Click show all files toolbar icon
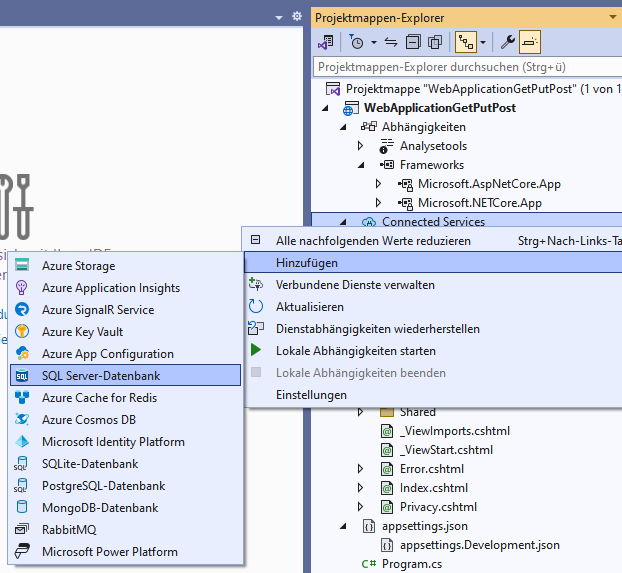Screen dimensions: 622x573 pos(435,42)
